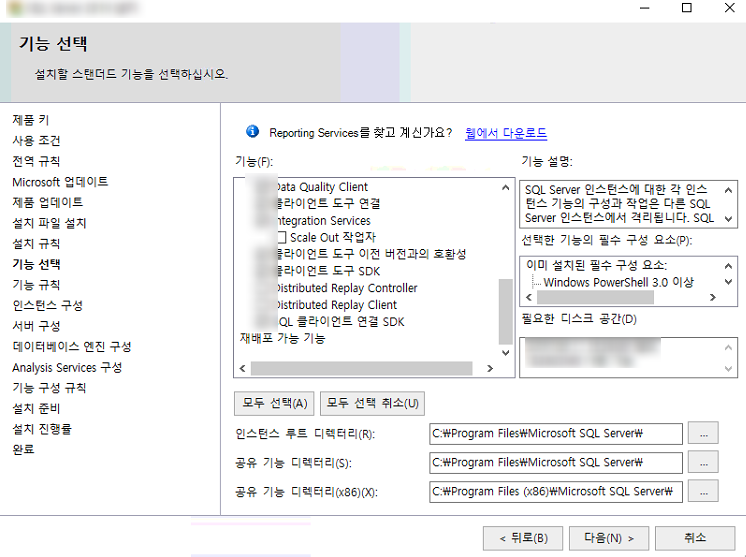Browse for 공유 기능 디렉터리(S) folder
The height and width of the screenshot is (557, 746).
[x=703, y=462]
